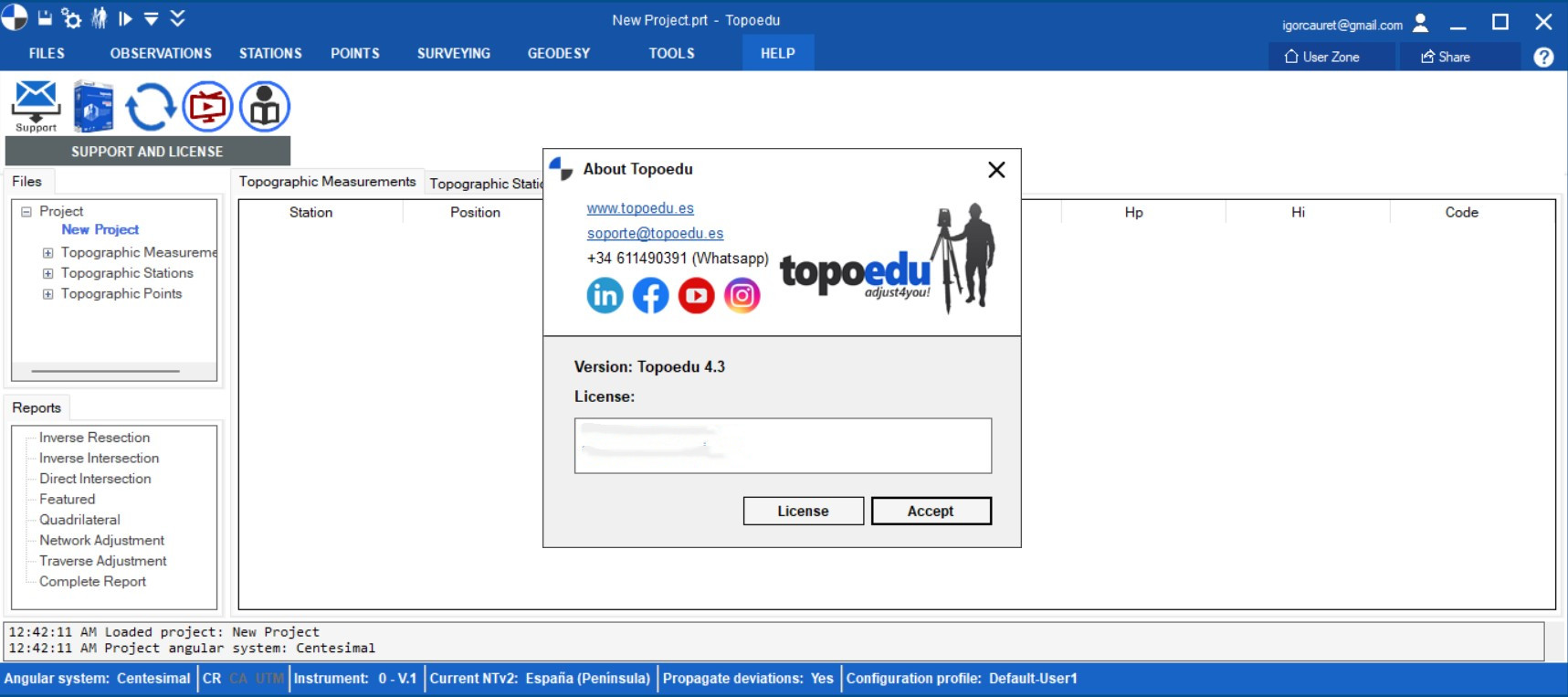Viewport: 1568px width, 697px height.
Task: Click the Instrument 0 - V.1 status entry
Action: (355, 679)
